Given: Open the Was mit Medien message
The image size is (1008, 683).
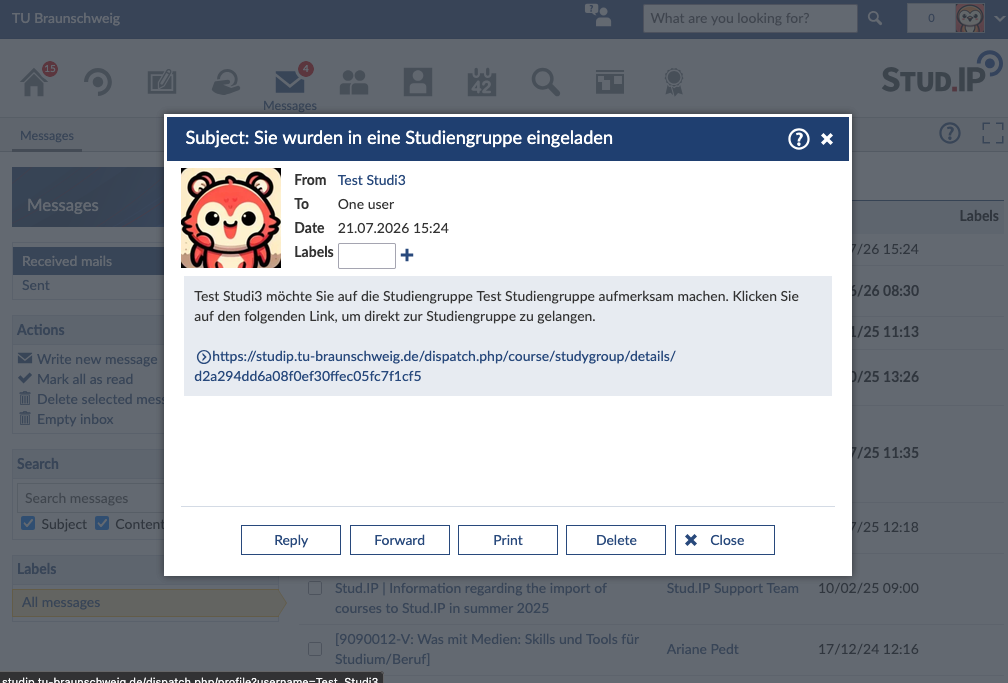Looking at the screenshot, I should click(x=487, y=649).
